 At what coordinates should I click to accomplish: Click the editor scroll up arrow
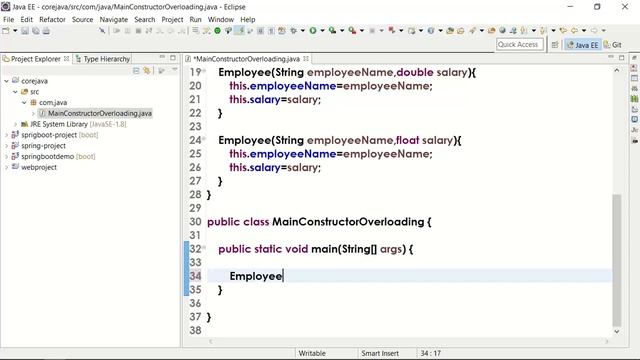point(616,71)
